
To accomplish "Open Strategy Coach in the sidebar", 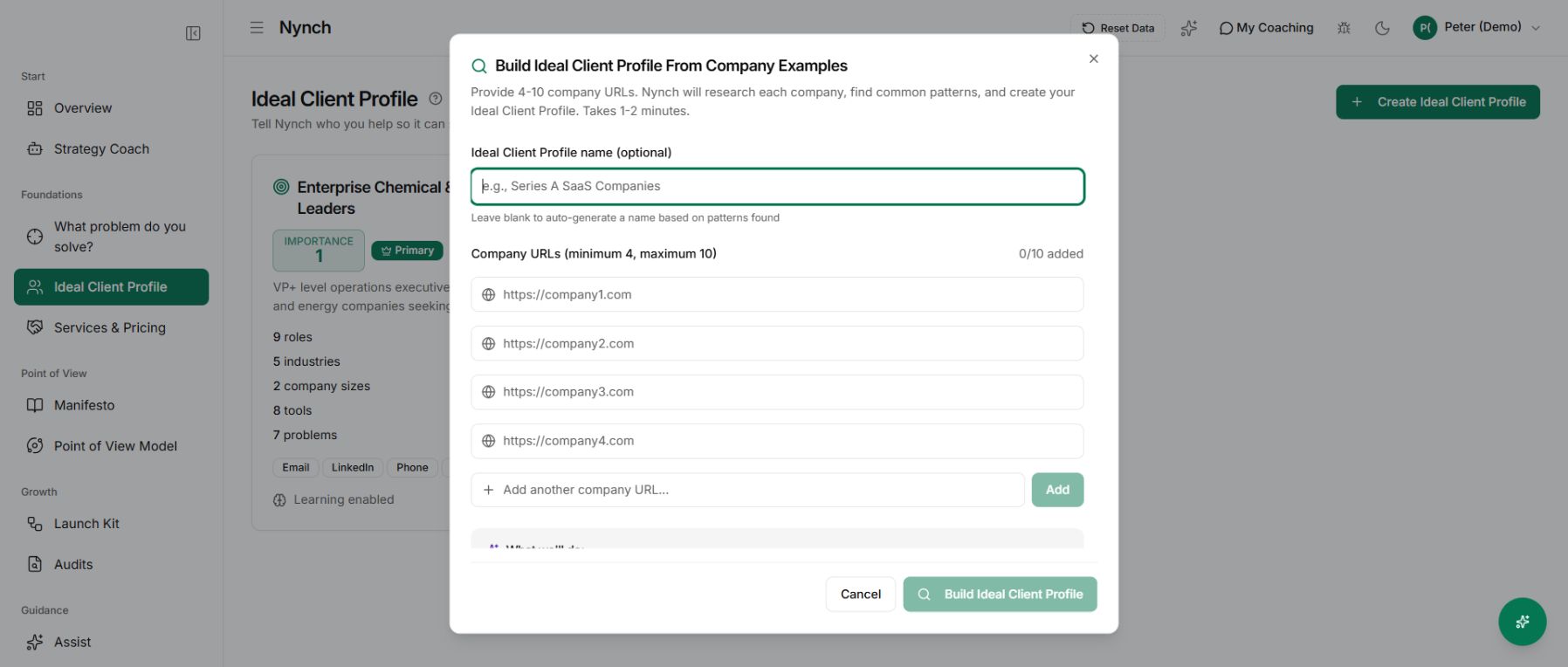I will click(111, 149).
